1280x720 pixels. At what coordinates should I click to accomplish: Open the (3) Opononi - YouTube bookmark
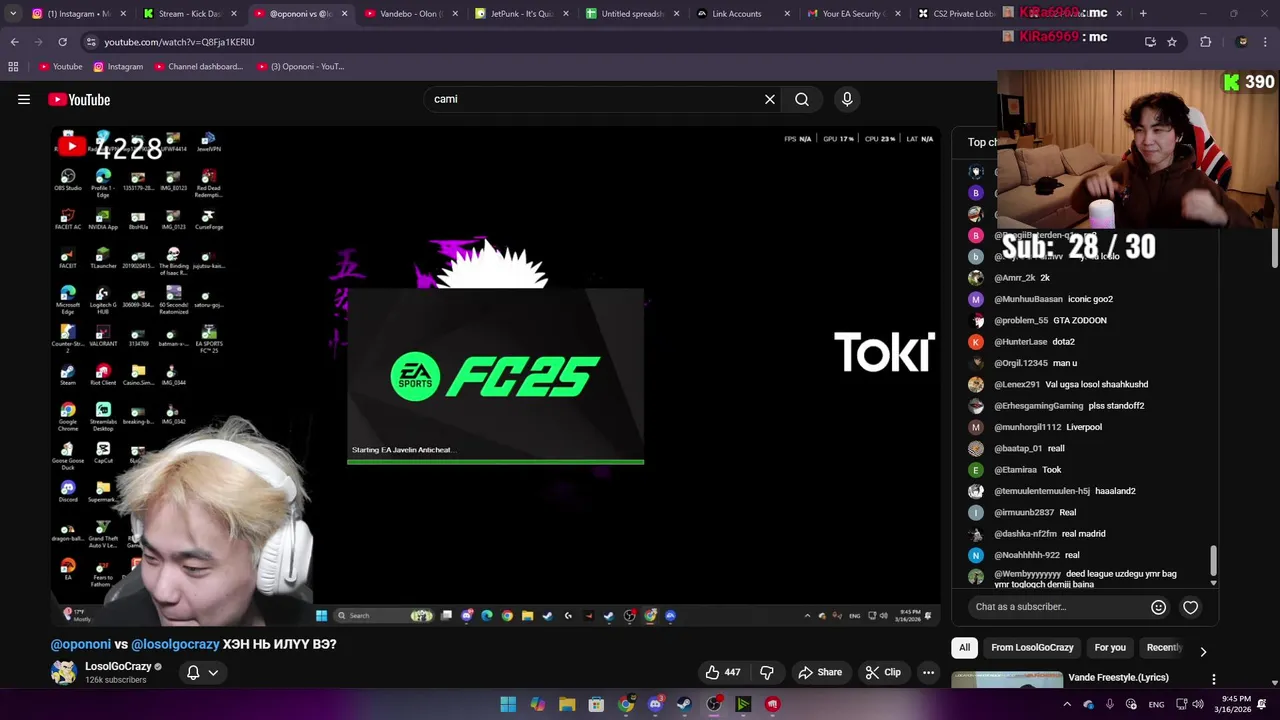300,67
